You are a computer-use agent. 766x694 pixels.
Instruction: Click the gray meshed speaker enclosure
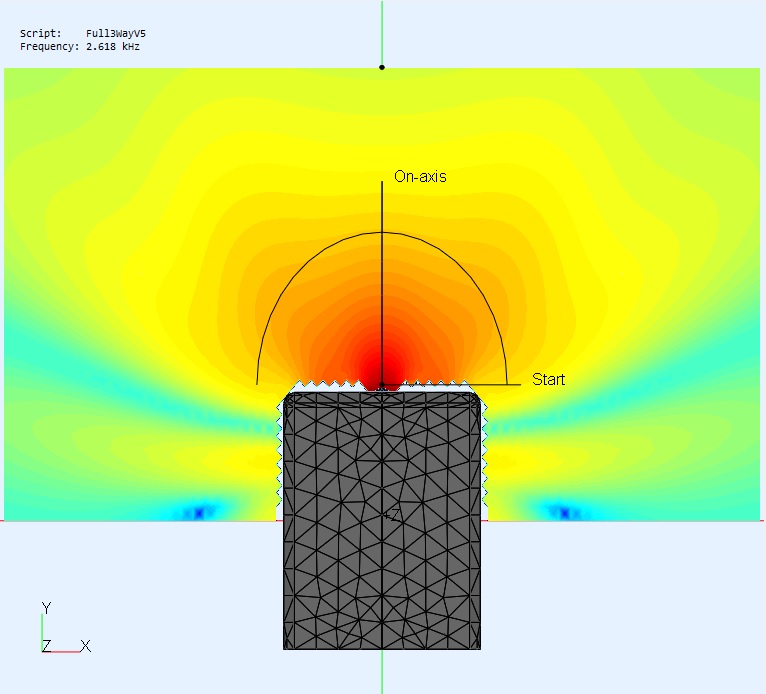[x=382, y=520]
